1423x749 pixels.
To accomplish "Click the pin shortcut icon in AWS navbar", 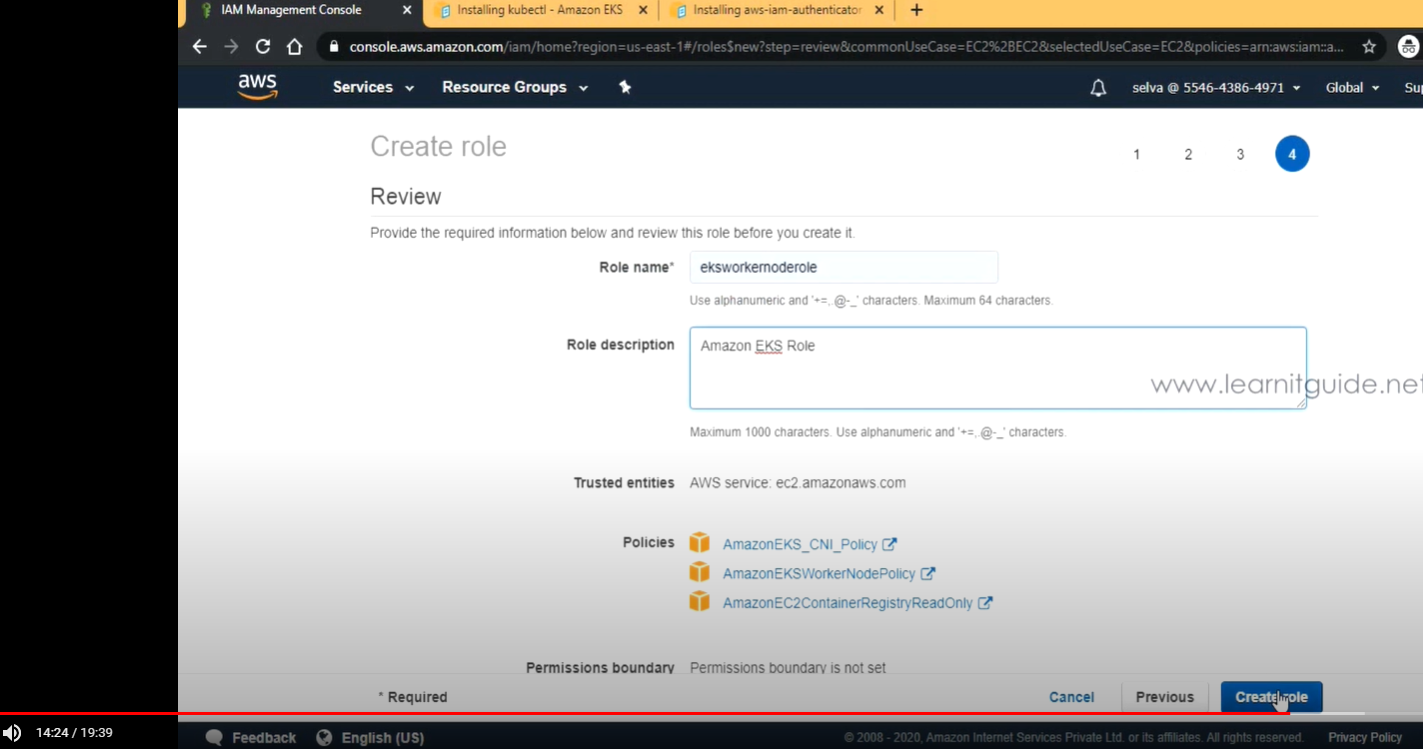I will [625, 87].
